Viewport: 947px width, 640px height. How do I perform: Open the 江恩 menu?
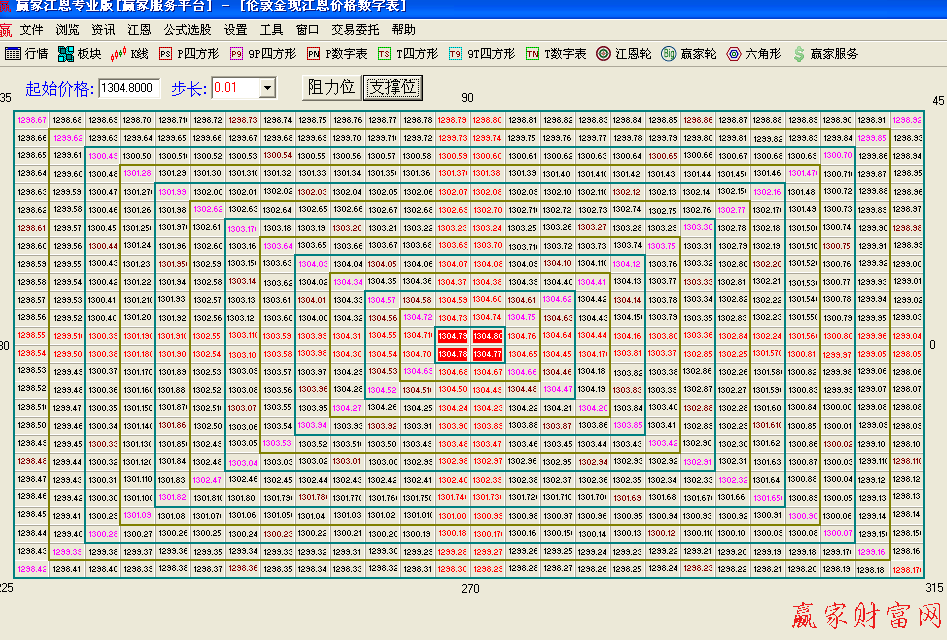point(140,30)
